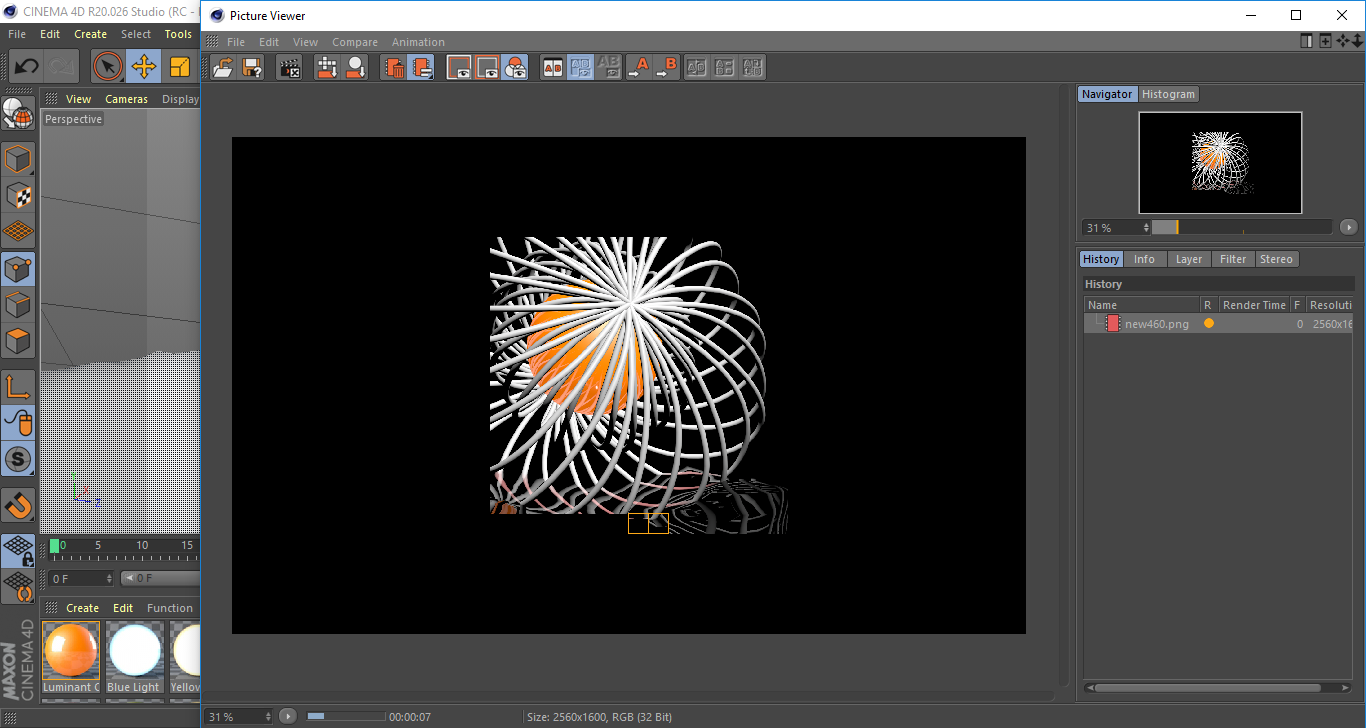1366x728 pixels.
Task: Select the Navigator tab
Action: click(1107, 94)
